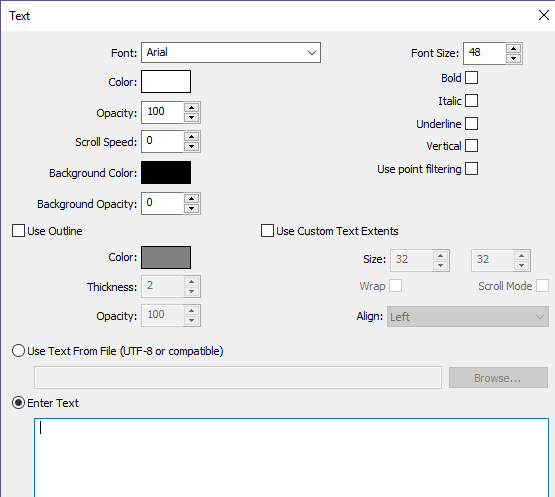Increase first extents Size value
The height and width of the screenshot is (497, 555).
pyautogui.click(x=441, y=255)
